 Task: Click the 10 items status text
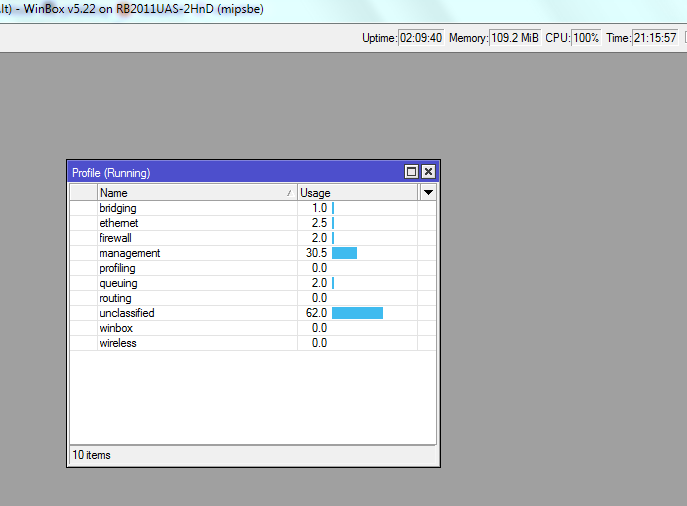[92, 455]
